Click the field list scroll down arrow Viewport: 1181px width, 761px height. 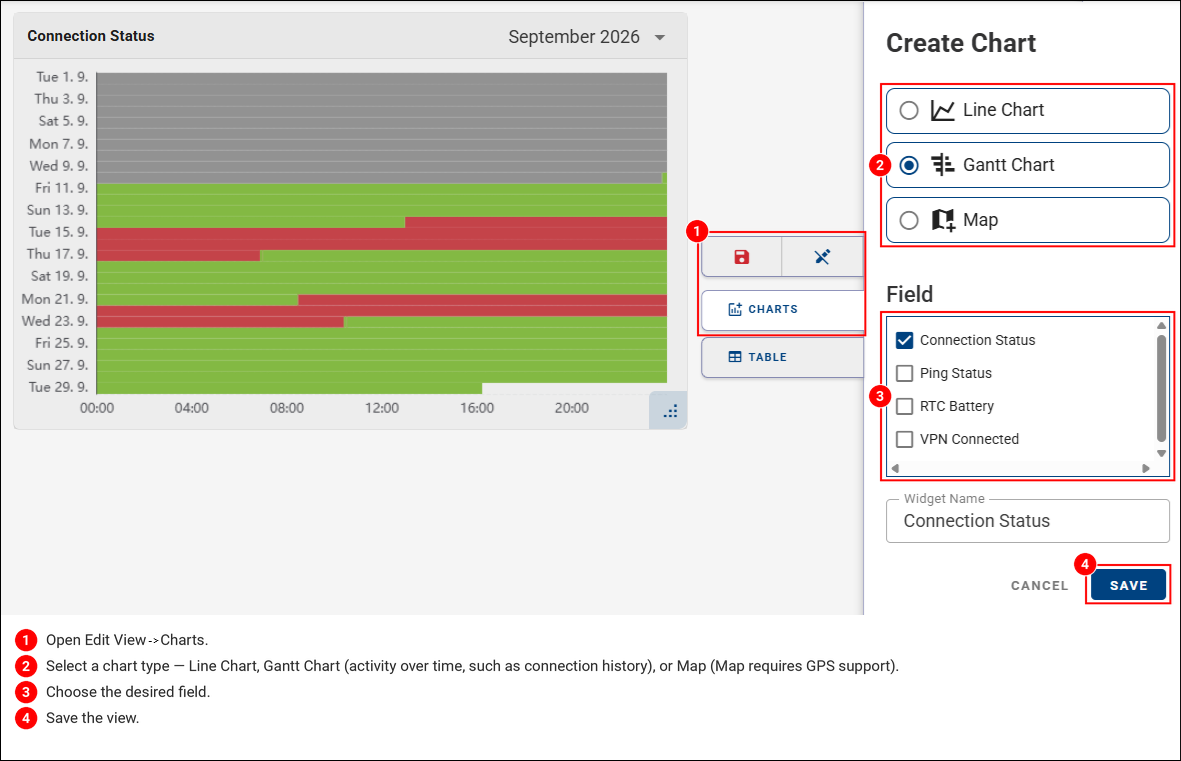click(1161, 454)
